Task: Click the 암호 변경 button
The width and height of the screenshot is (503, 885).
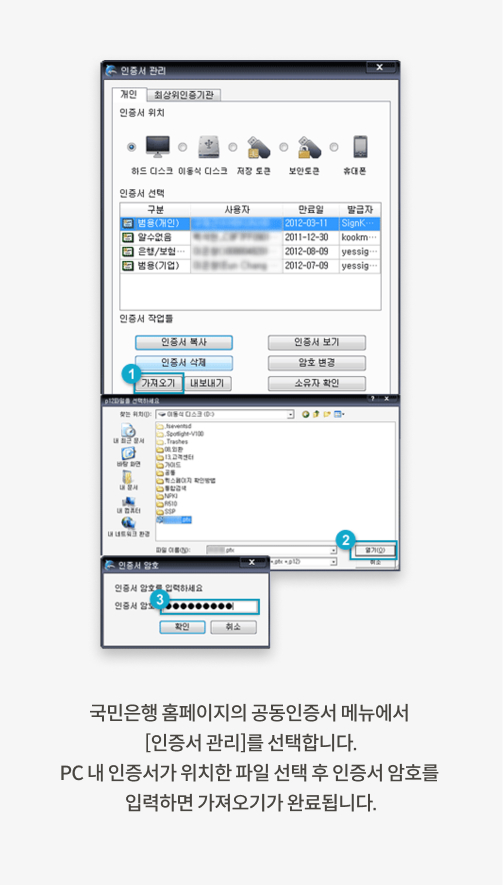Action: 317,363
